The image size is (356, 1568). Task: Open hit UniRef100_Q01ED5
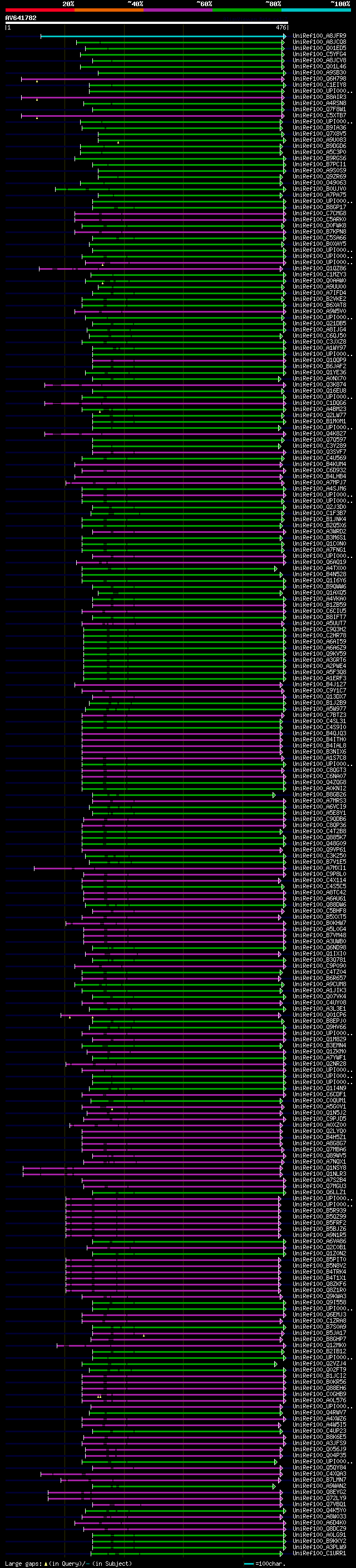[x=319, y=48]
